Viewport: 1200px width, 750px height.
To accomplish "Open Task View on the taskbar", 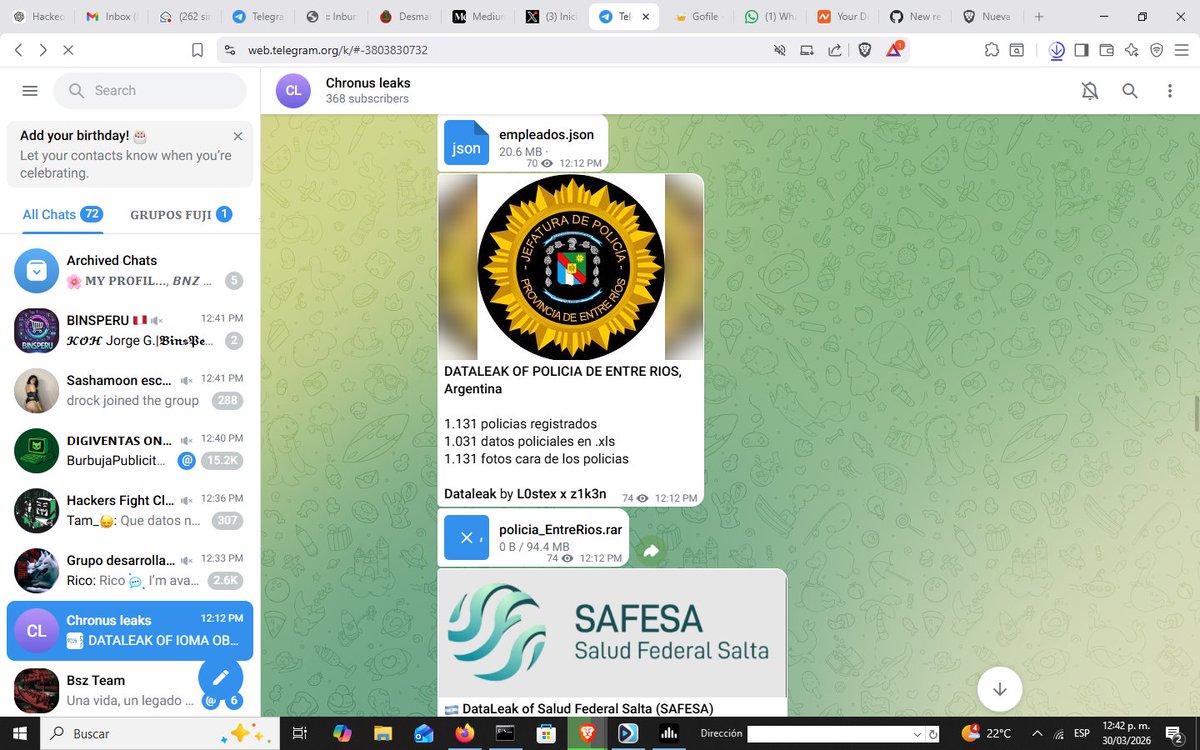I will 299,733.
